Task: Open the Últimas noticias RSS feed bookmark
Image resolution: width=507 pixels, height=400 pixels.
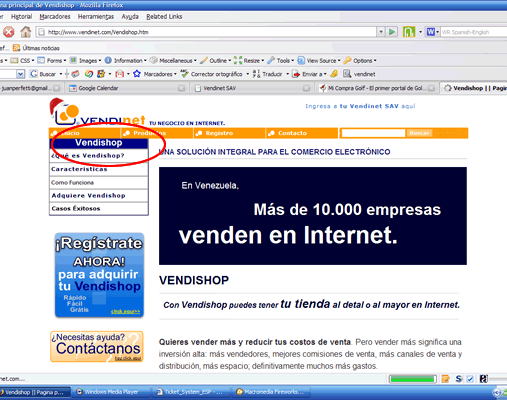Action: click(x=36, y=48)
